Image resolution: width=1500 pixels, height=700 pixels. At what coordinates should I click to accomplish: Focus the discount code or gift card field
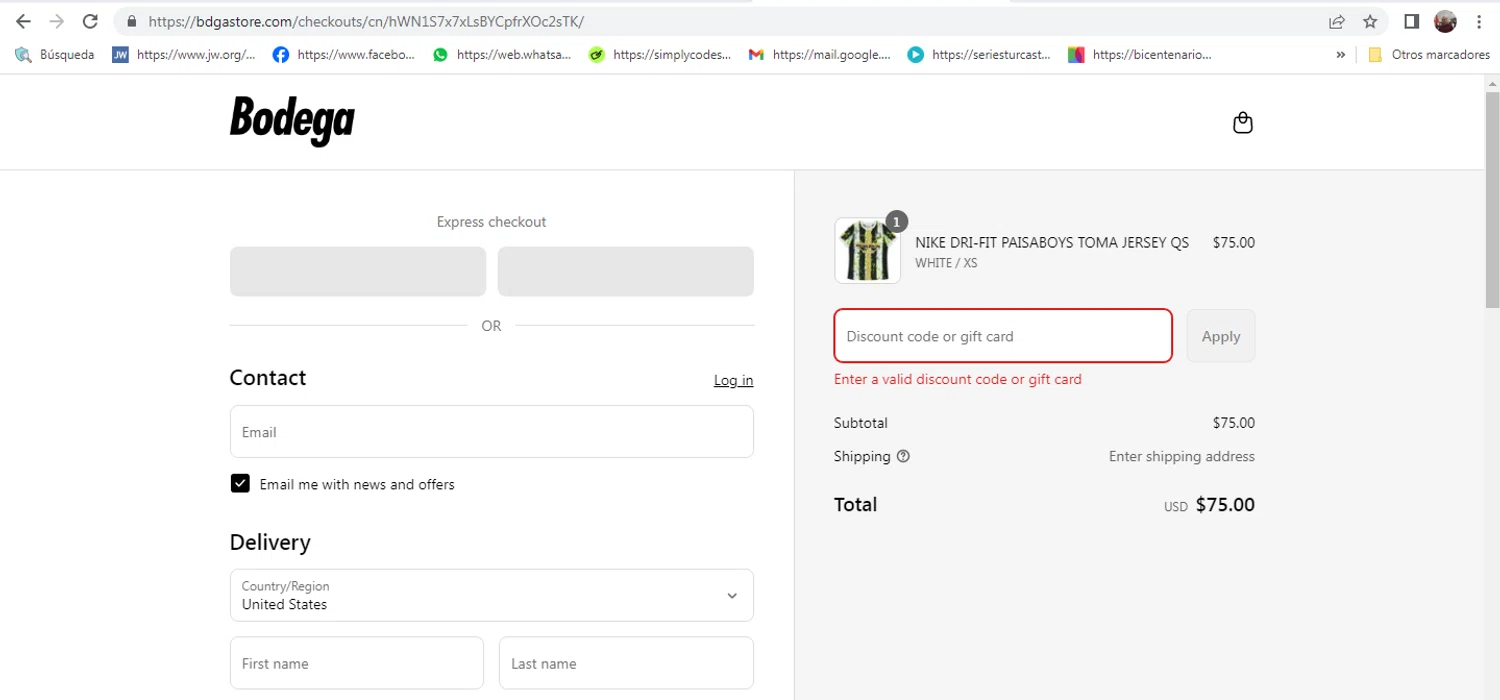(1003, 336)
